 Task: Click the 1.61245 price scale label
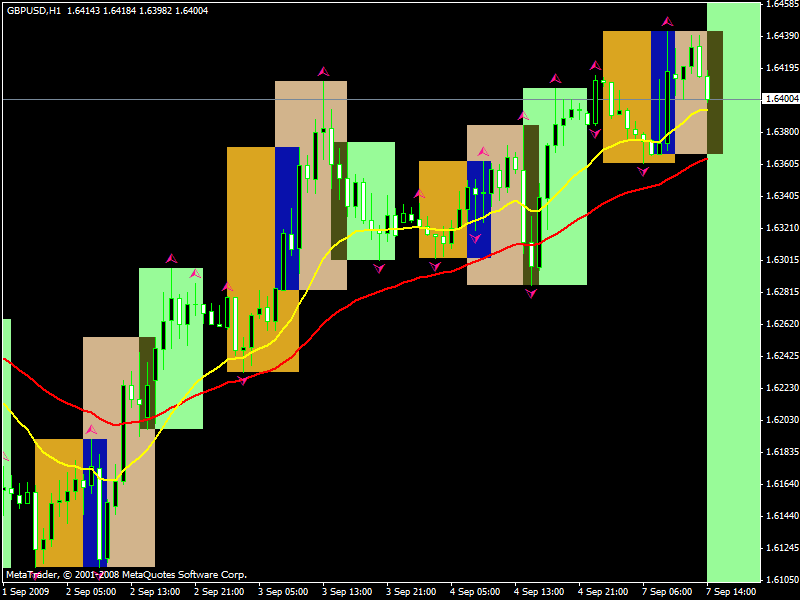tap(782, 548)
